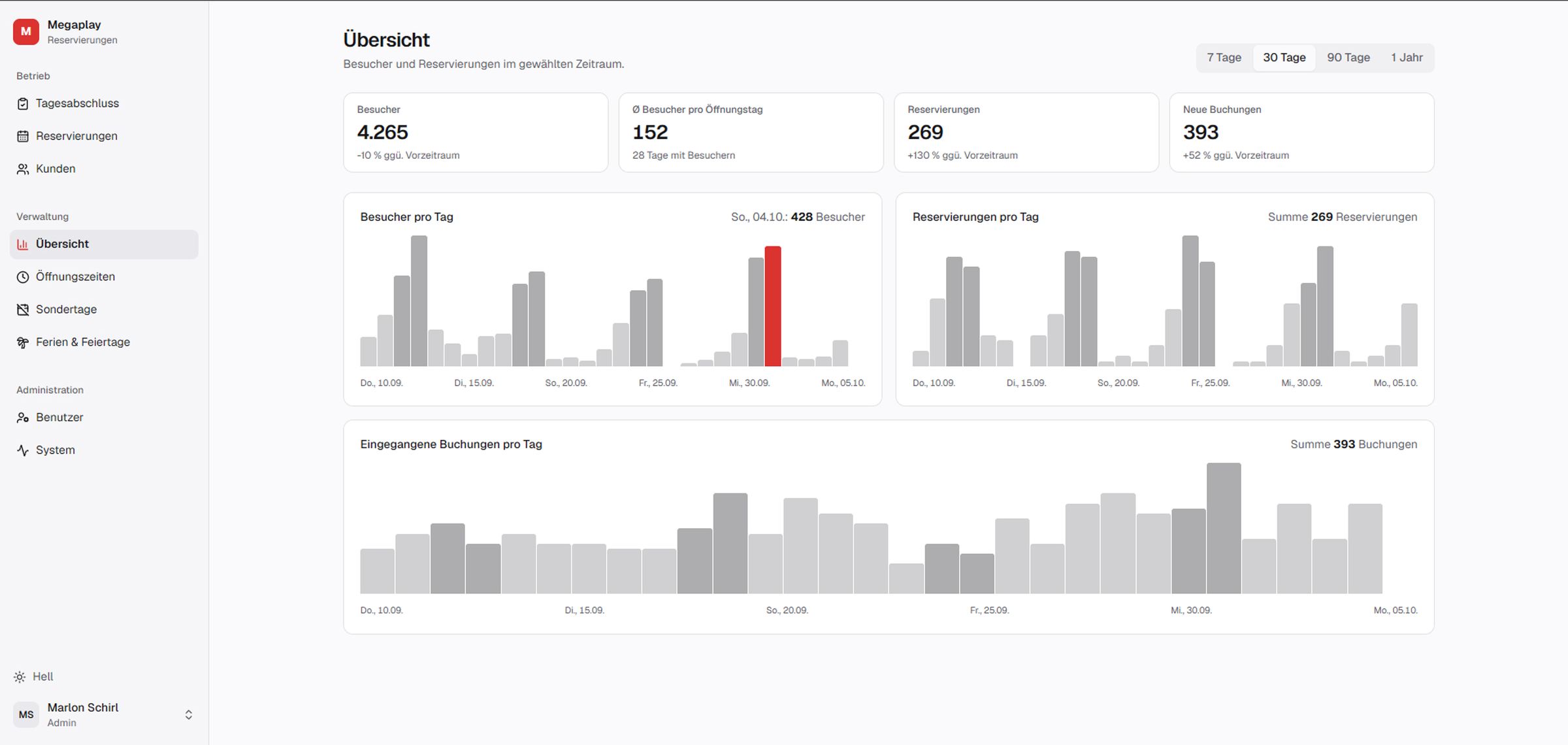Click the 'Übersicht' page heading
This screenshot has height=745, width=1568.
click(x=386, y=40)
